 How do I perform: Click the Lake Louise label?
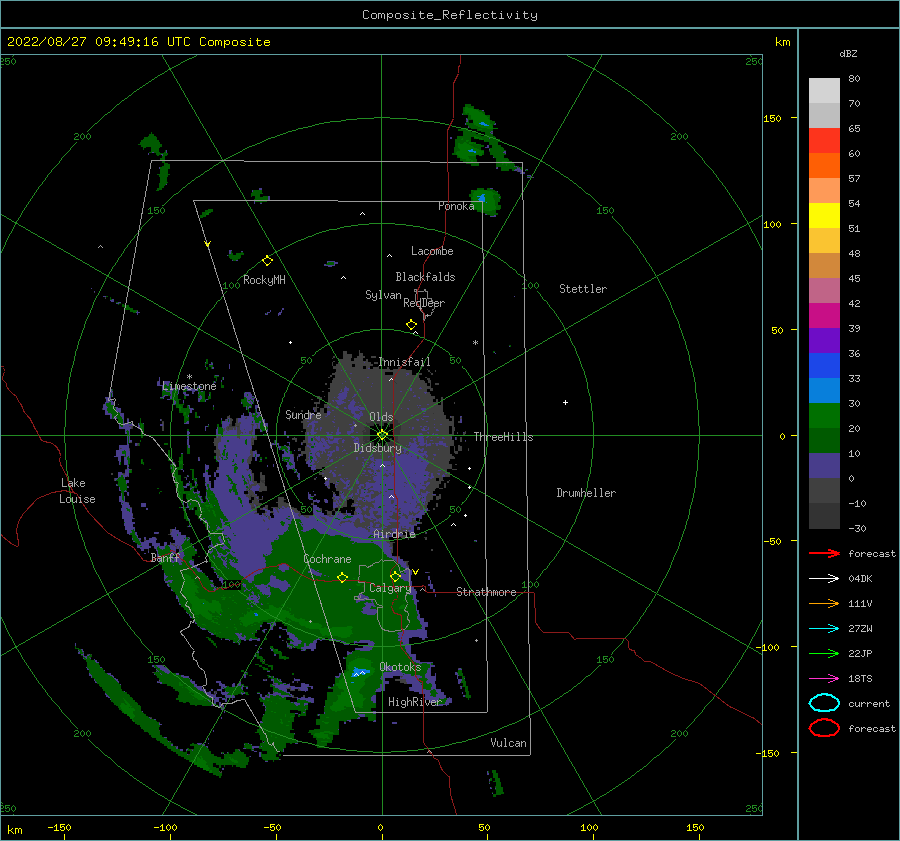(77, 491)
